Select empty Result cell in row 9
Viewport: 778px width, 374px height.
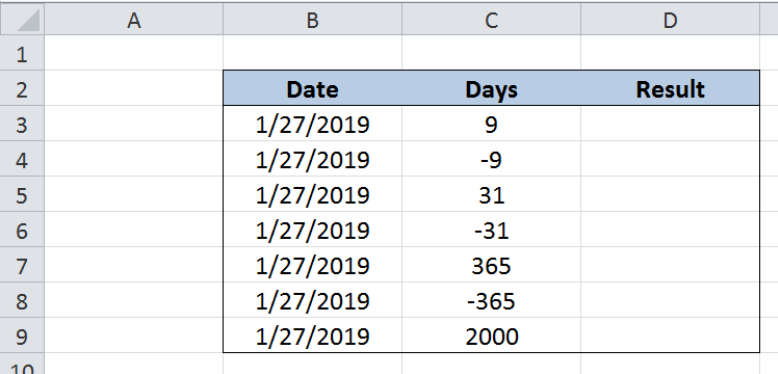[670, 335]
